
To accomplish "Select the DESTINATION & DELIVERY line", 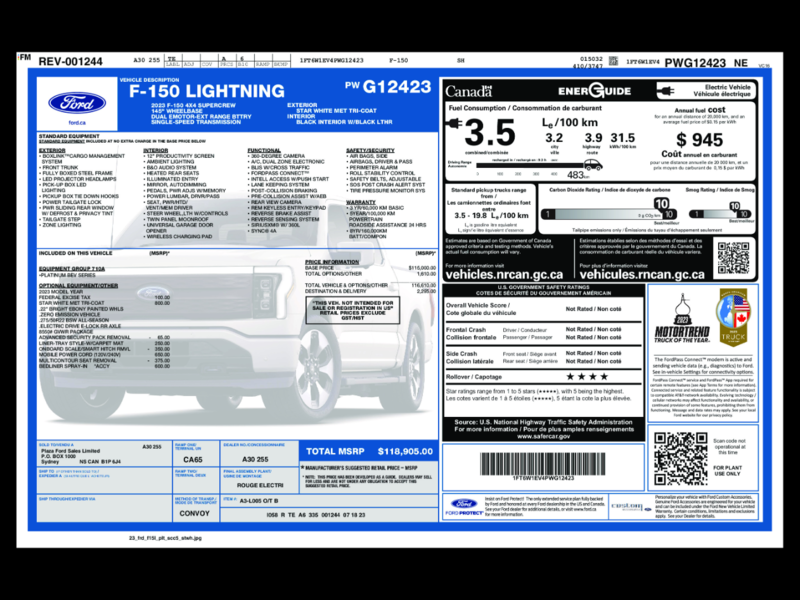I will [x=370, y=291].
